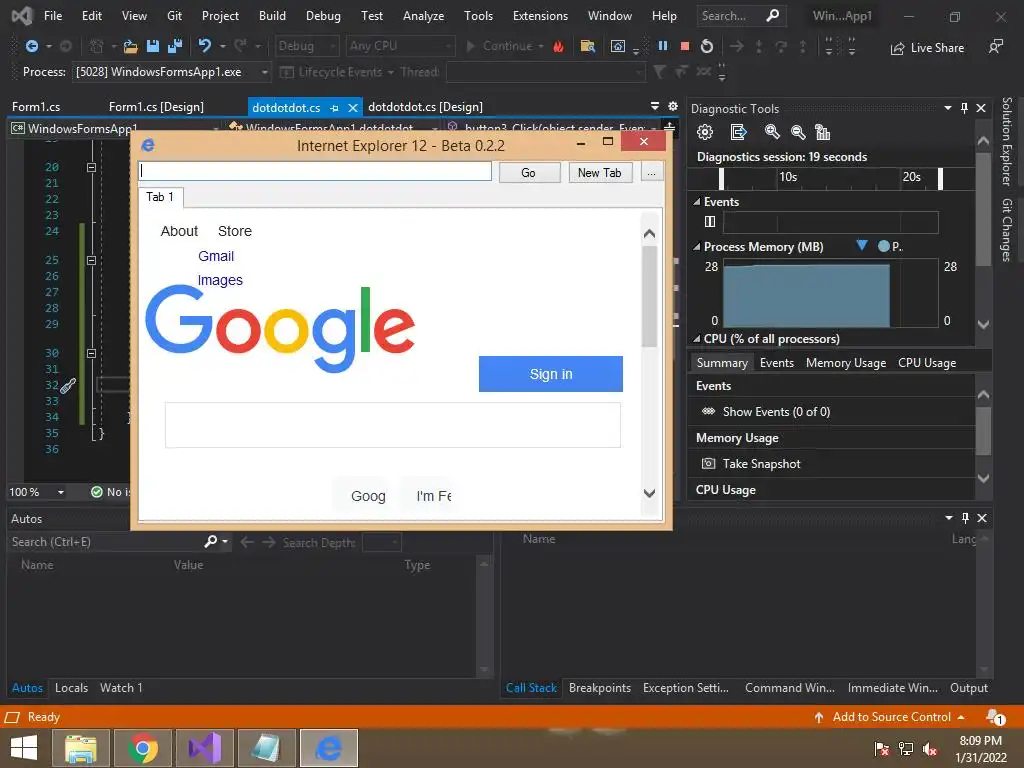Viewport: 1024px width, 768px height.
Task: Click the Undo arrow icon
Action: coord(204,46)
